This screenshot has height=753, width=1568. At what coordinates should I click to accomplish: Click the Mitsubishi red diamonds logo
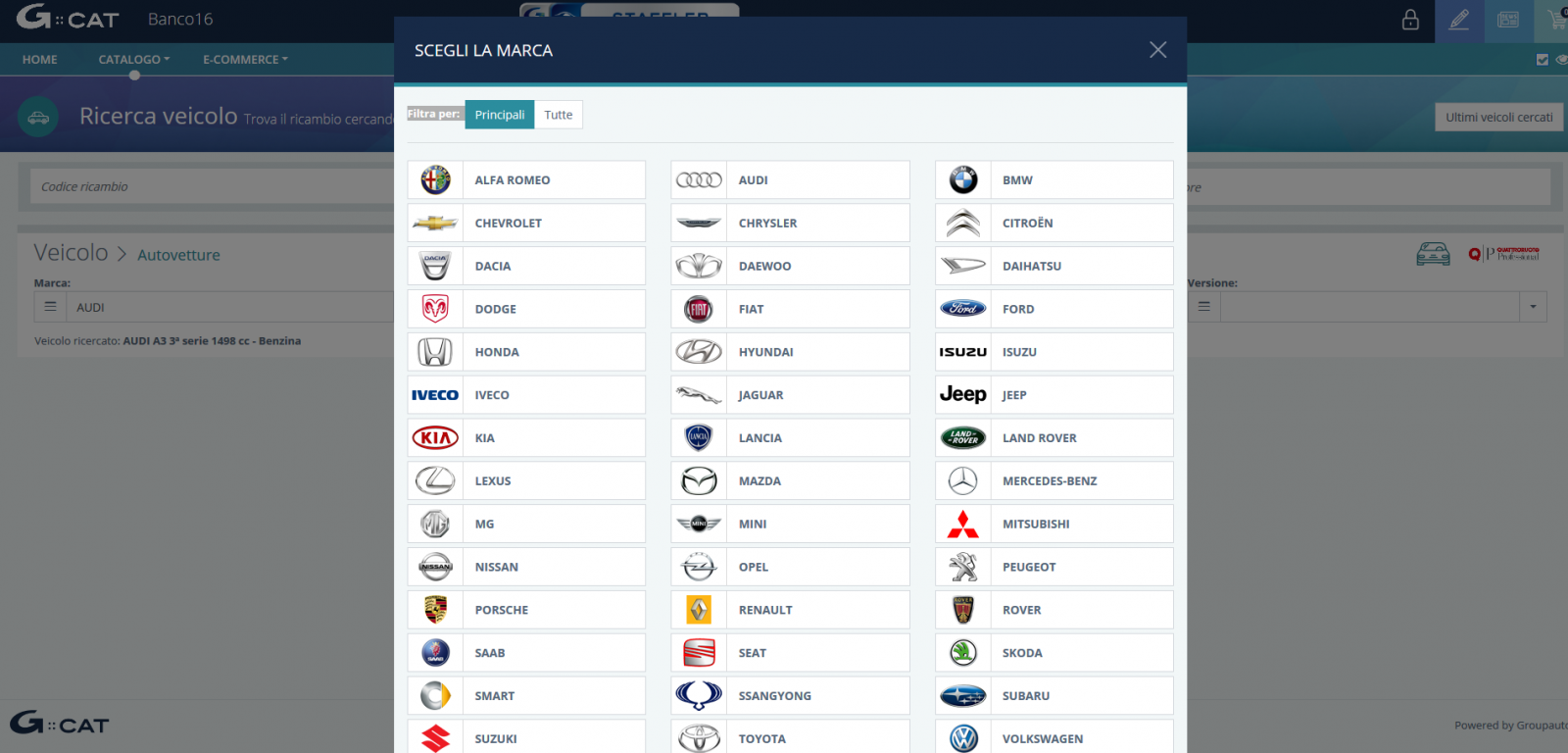tap(963, 524)
